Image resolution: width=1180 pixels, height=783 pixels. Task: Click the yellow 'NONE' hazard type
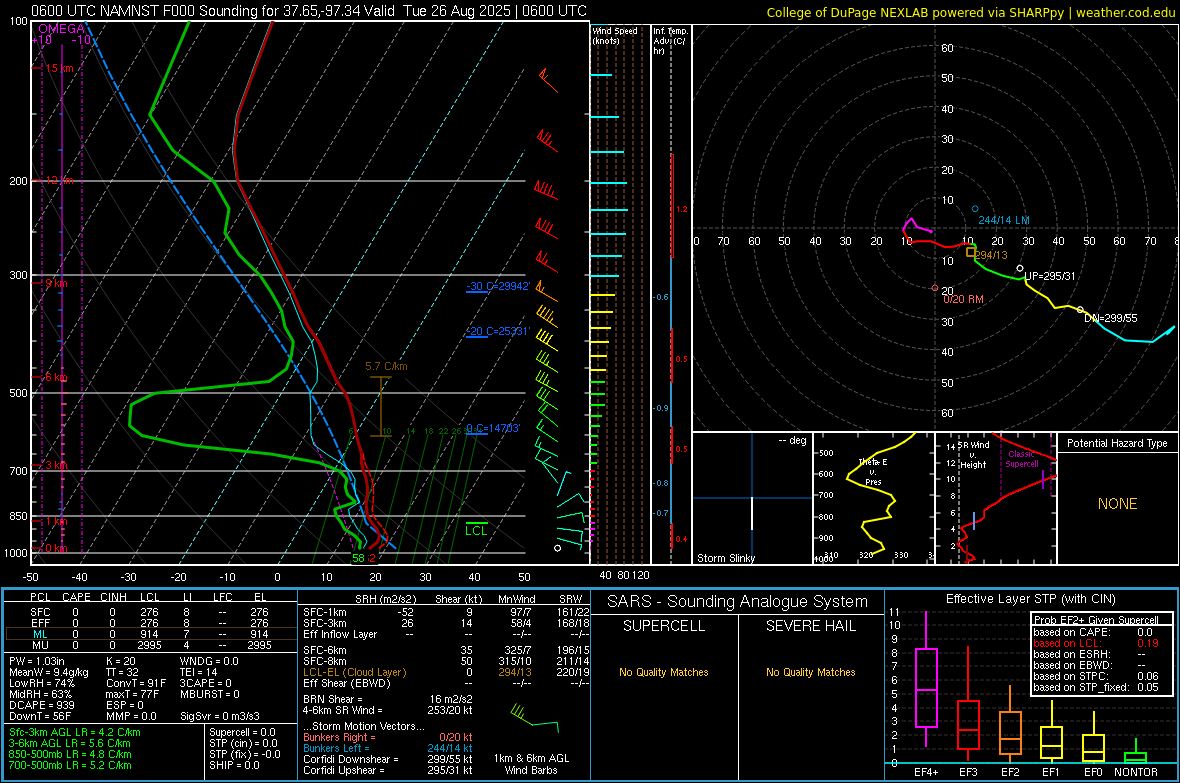click(1118, 504)
